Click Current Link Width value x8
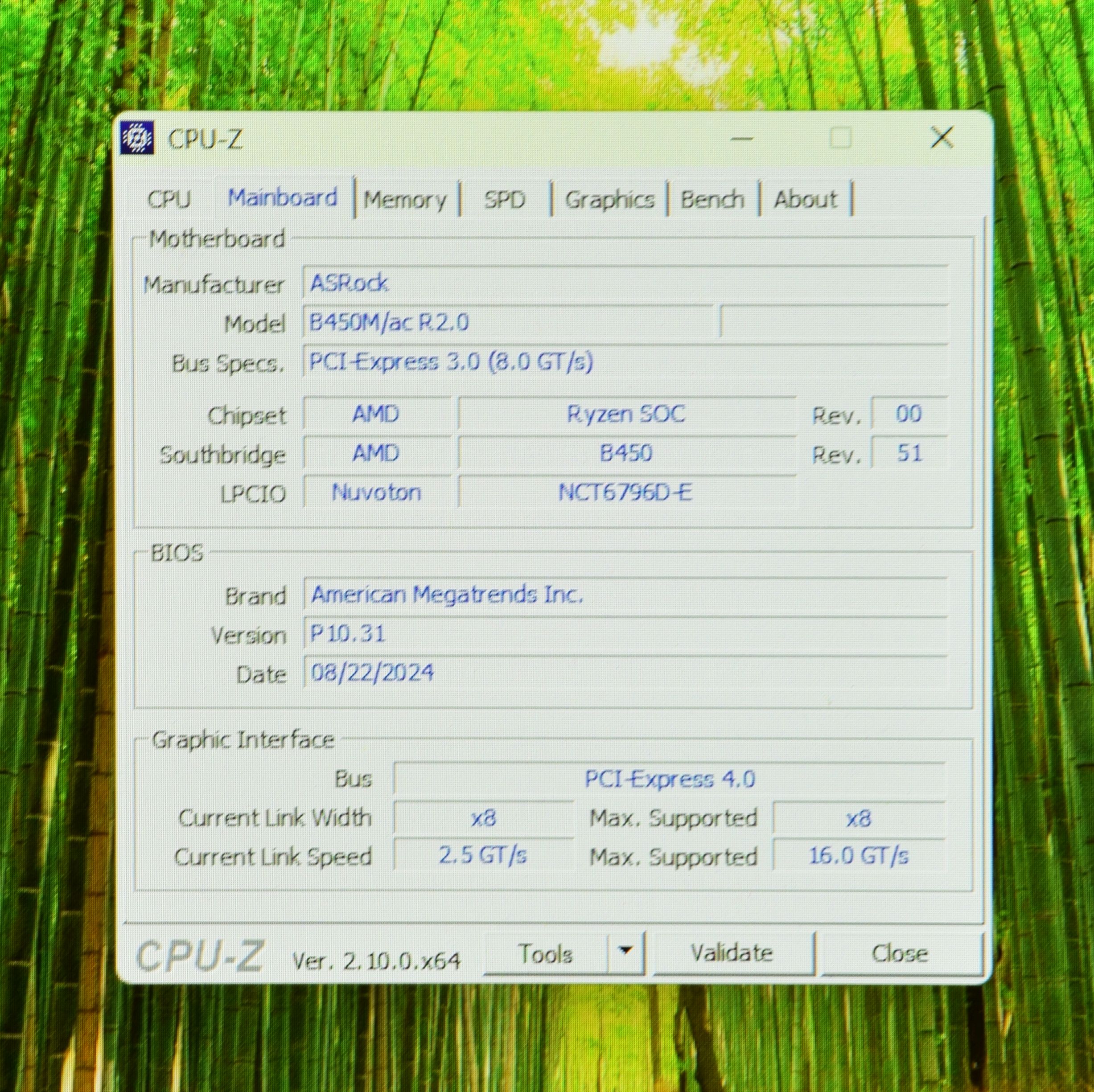Image resolution: width=1094 pixels, height=1092 pixels. 484,818
